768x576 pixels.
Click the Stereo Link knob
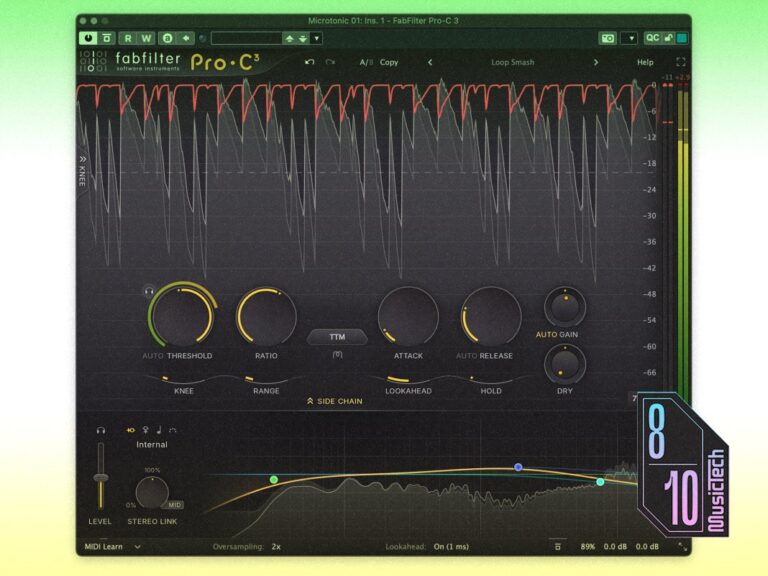(152, 492)
